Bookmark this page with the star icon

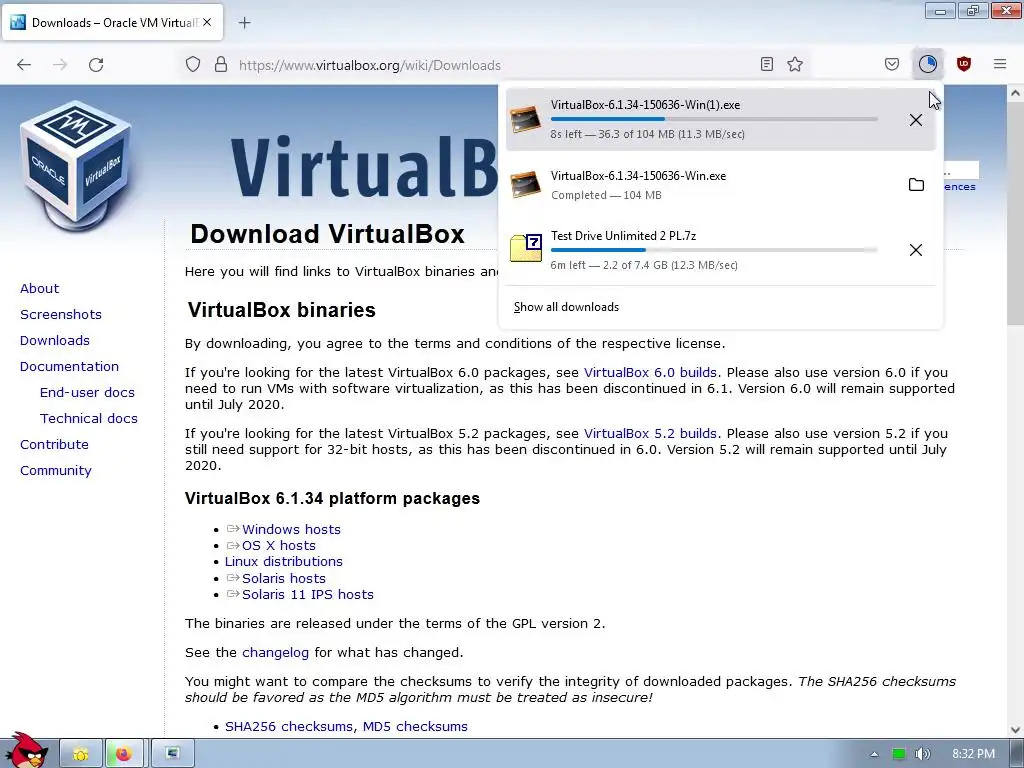795,64
